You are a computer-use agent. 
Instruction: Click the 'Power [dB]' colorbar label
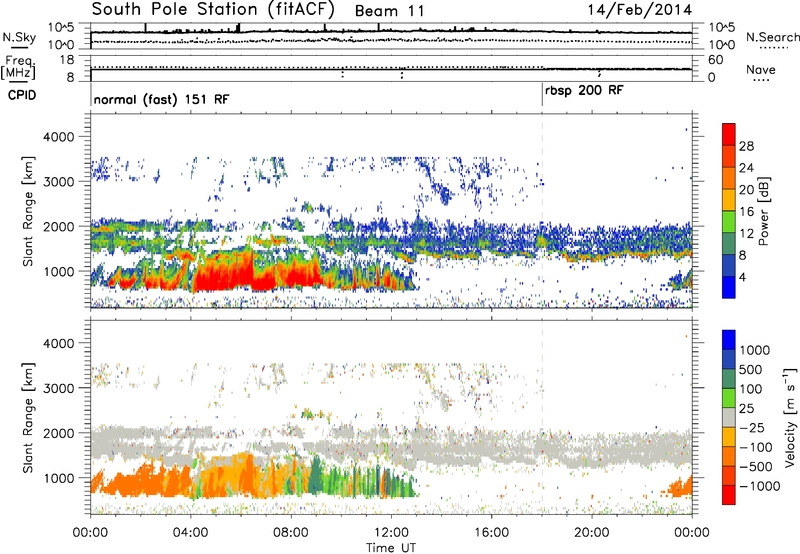coord(764,211)
